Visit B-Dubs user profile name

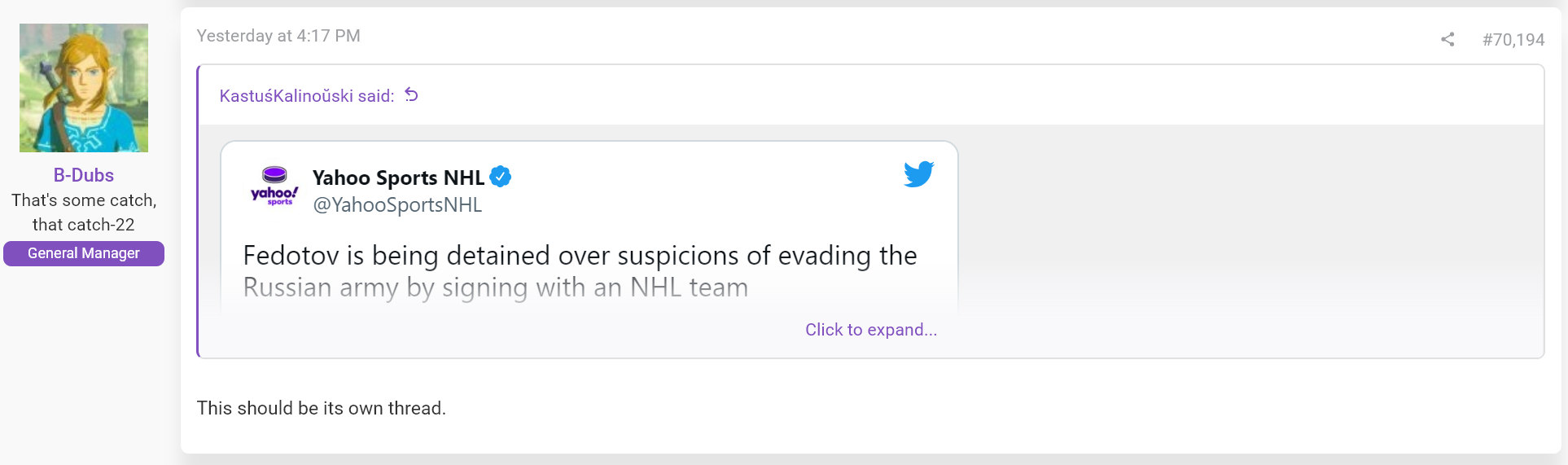[x=84, y=175]
